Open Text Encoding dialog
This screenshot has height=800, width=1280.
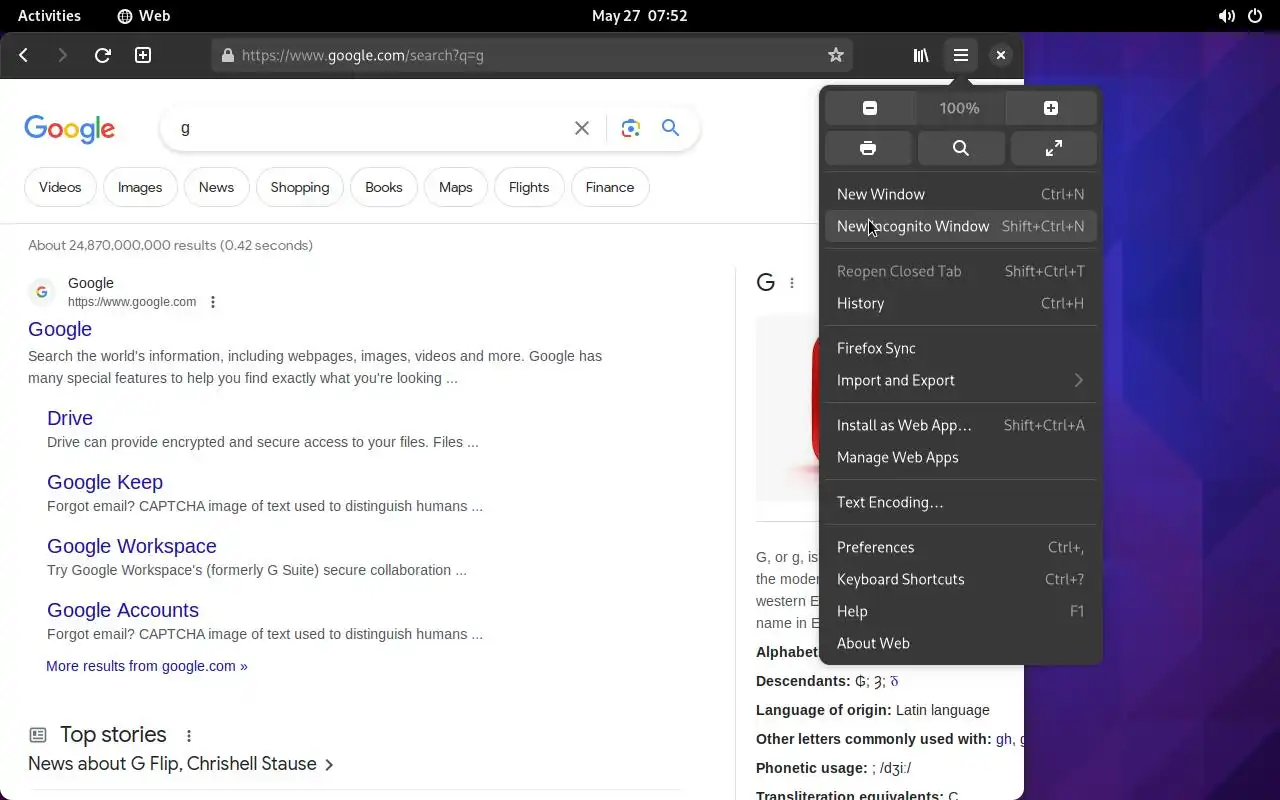960,502
